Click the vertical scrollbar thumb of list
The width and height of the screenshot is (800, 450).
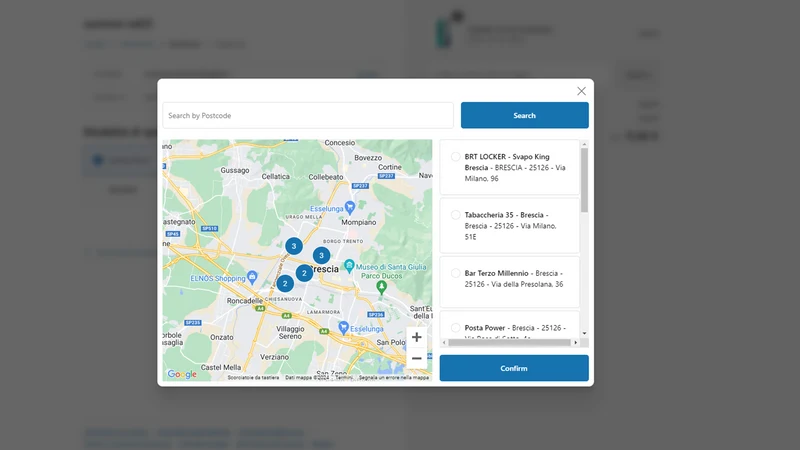coord(584,180)
